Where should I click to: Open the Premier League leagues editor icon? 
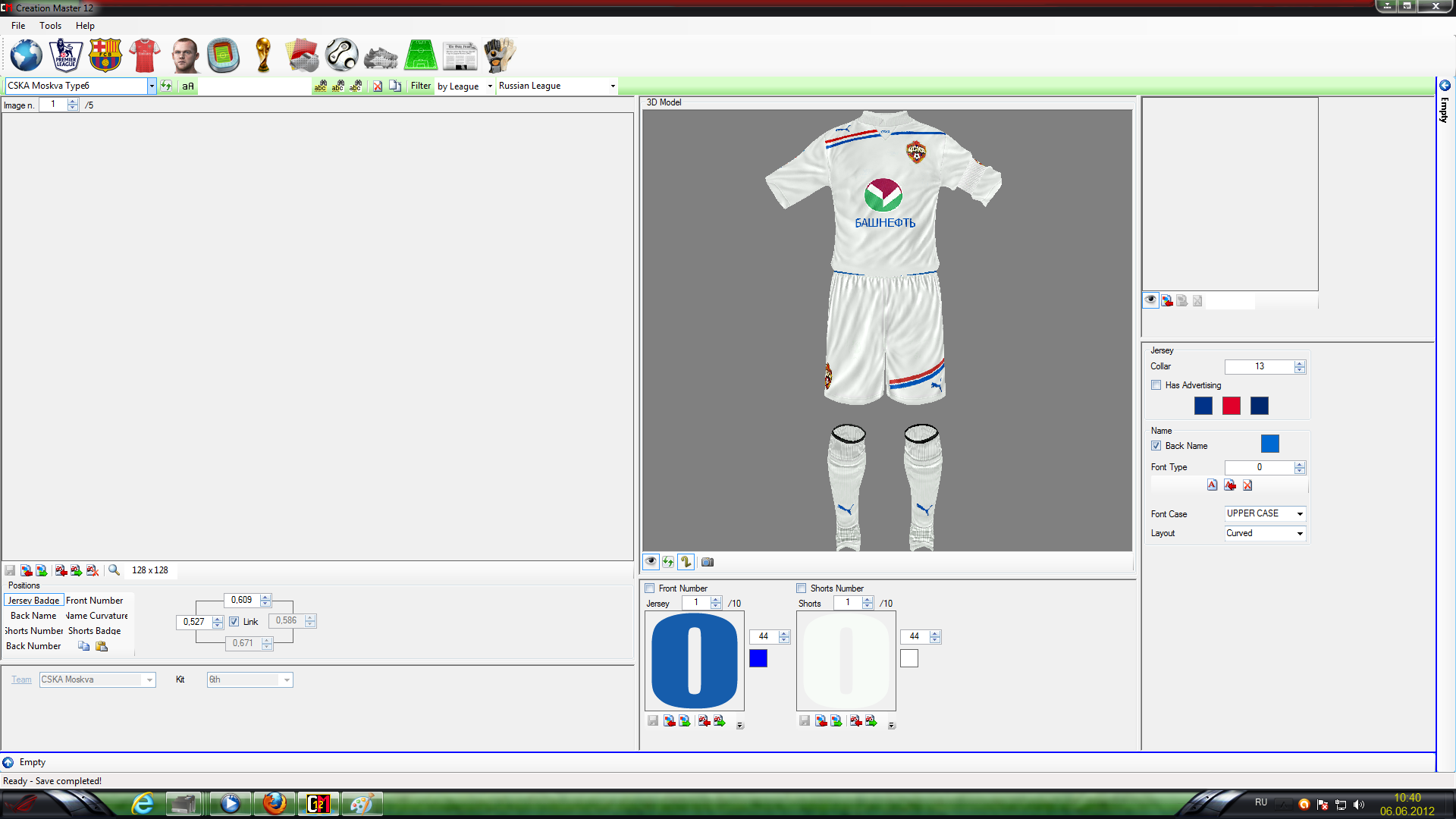click(65, 55)
